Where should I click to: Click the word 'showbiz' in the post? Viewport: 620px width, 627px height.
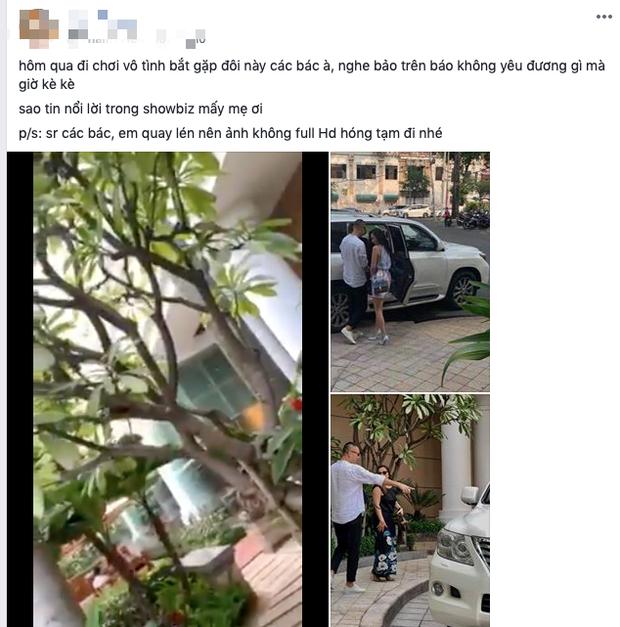pyautogui.click(x=168, y=109)
